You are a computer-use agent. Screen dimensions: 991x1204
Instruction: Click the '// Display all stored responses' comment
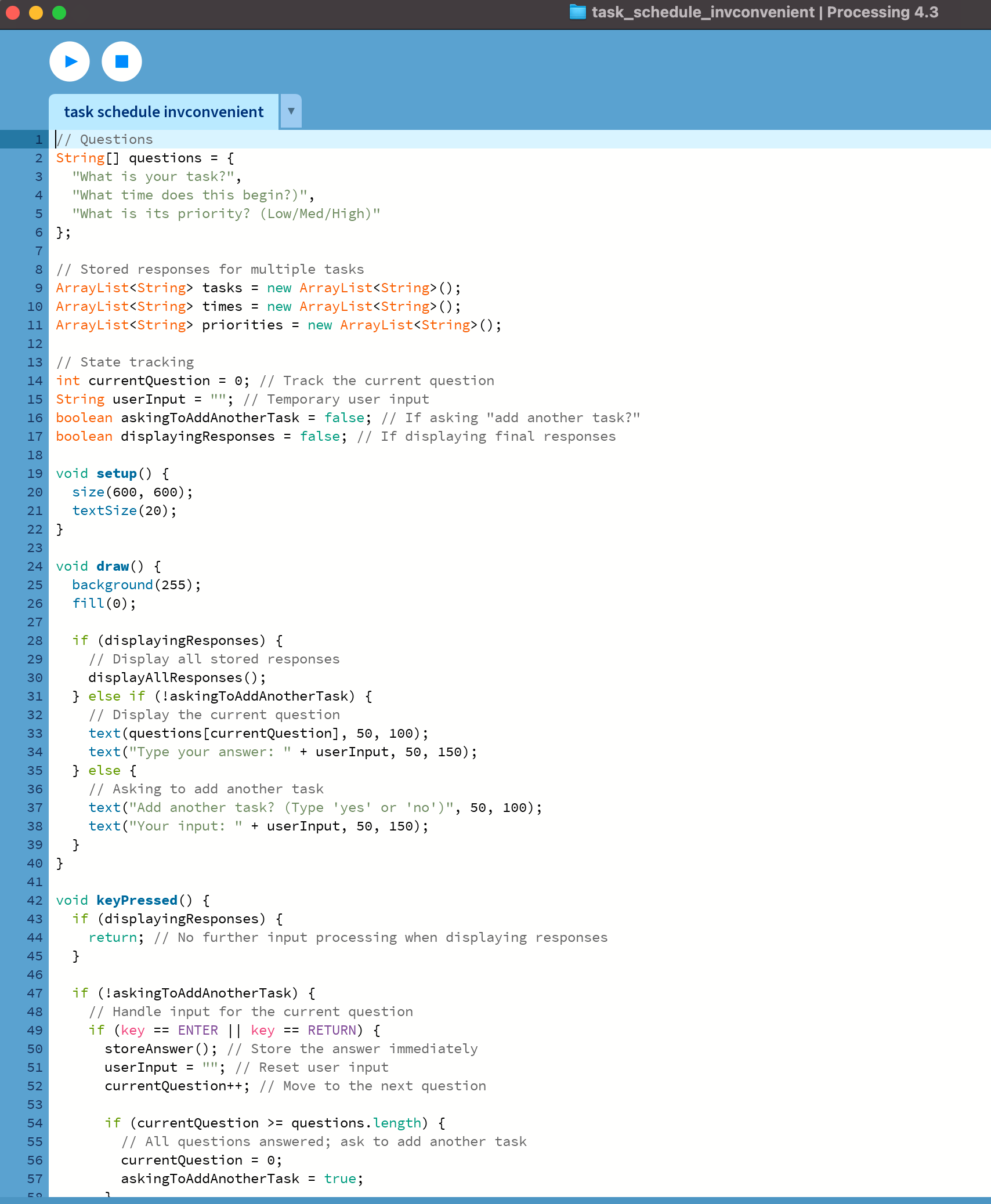pos(214,659)
